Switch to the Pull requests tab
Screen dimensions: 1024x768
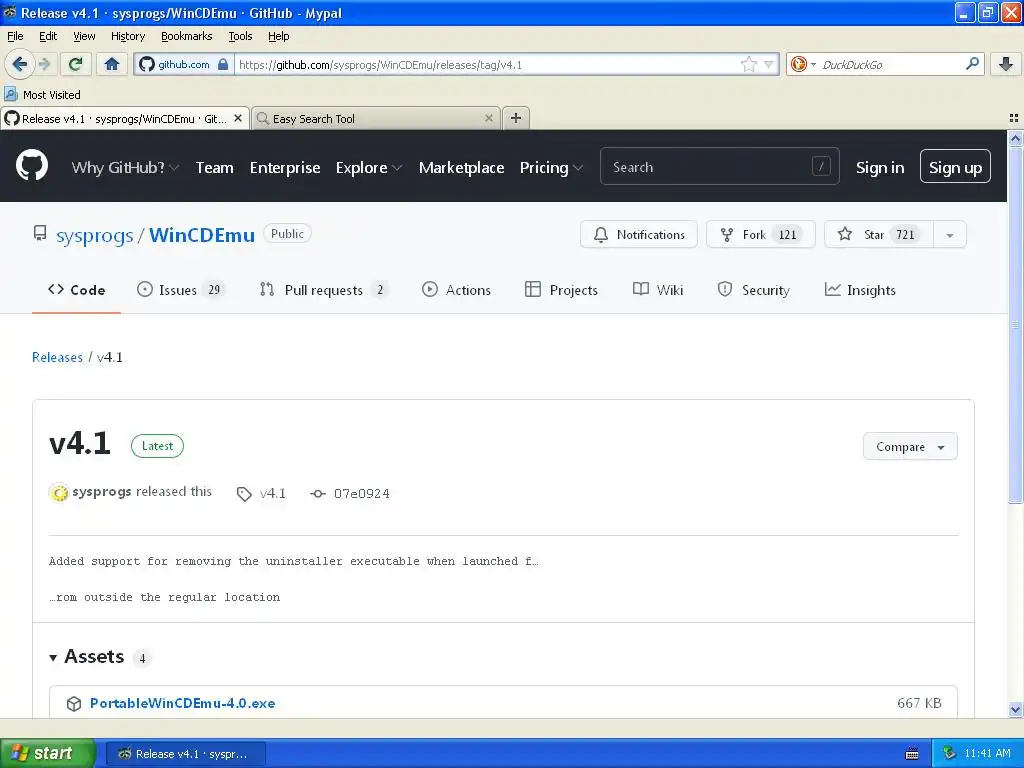point(324,290)
